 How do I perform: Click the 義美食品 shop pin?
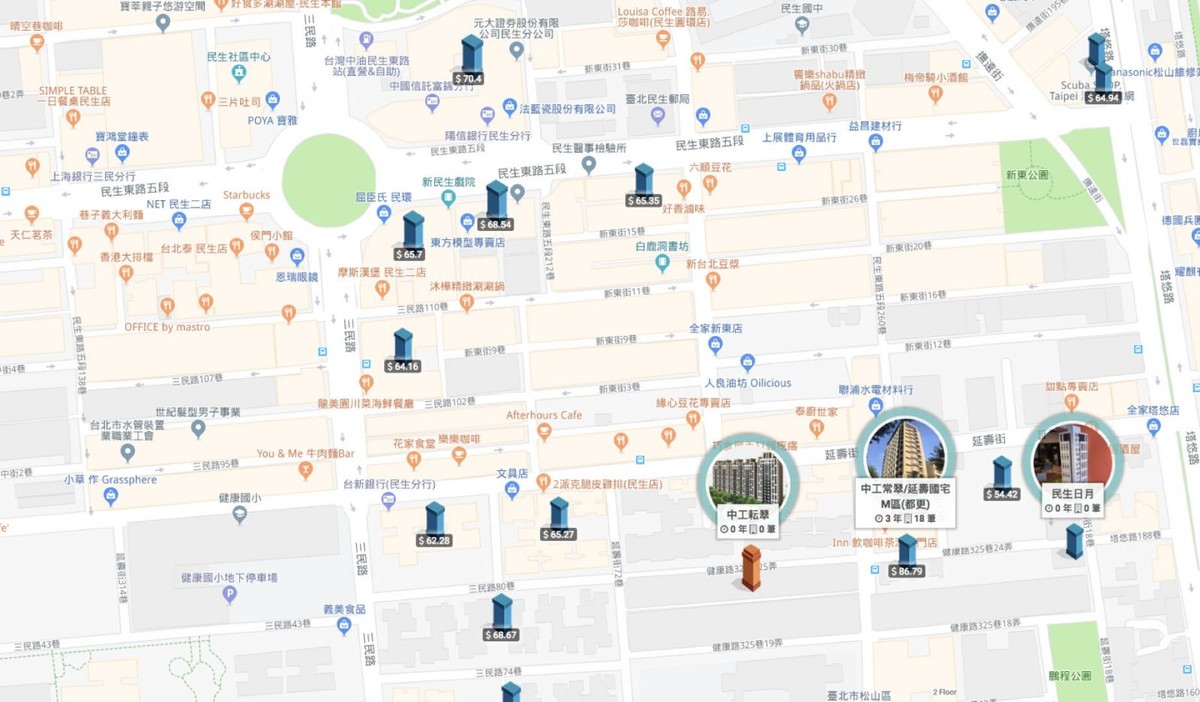coord(344,626)
